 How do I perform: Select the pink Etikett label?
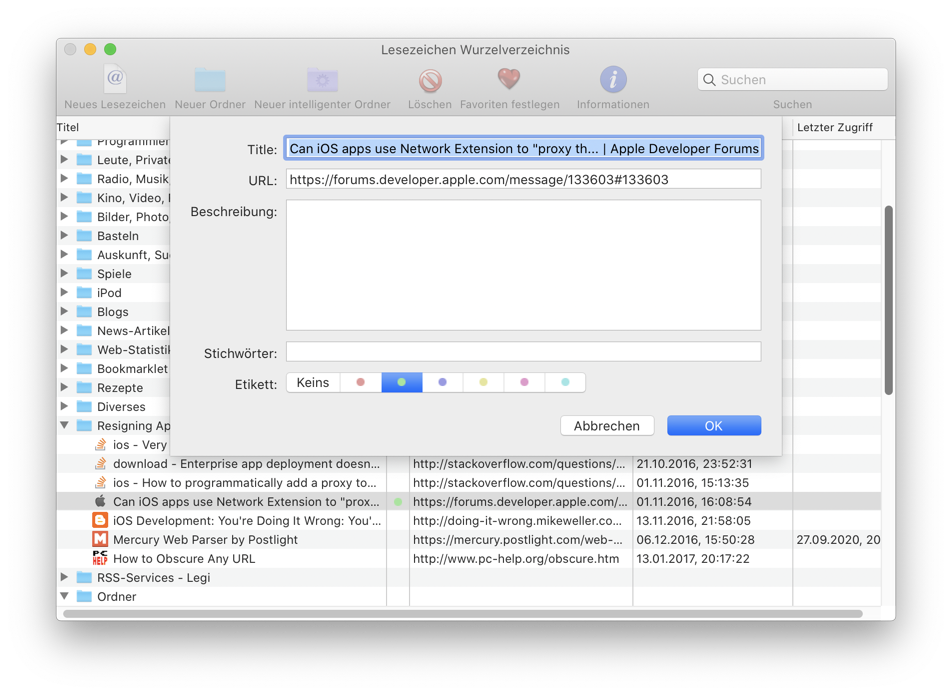pos(525,382)
